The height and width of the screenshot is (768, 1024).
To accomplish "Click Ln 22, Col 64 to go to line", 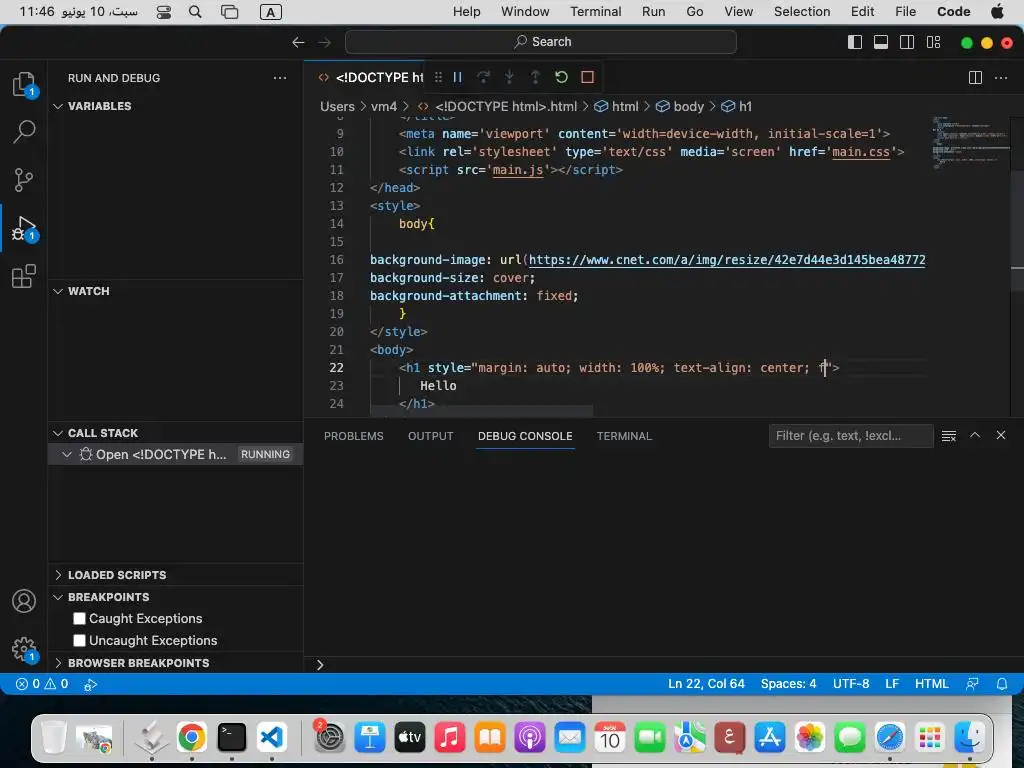I will (x=706, y=684).
